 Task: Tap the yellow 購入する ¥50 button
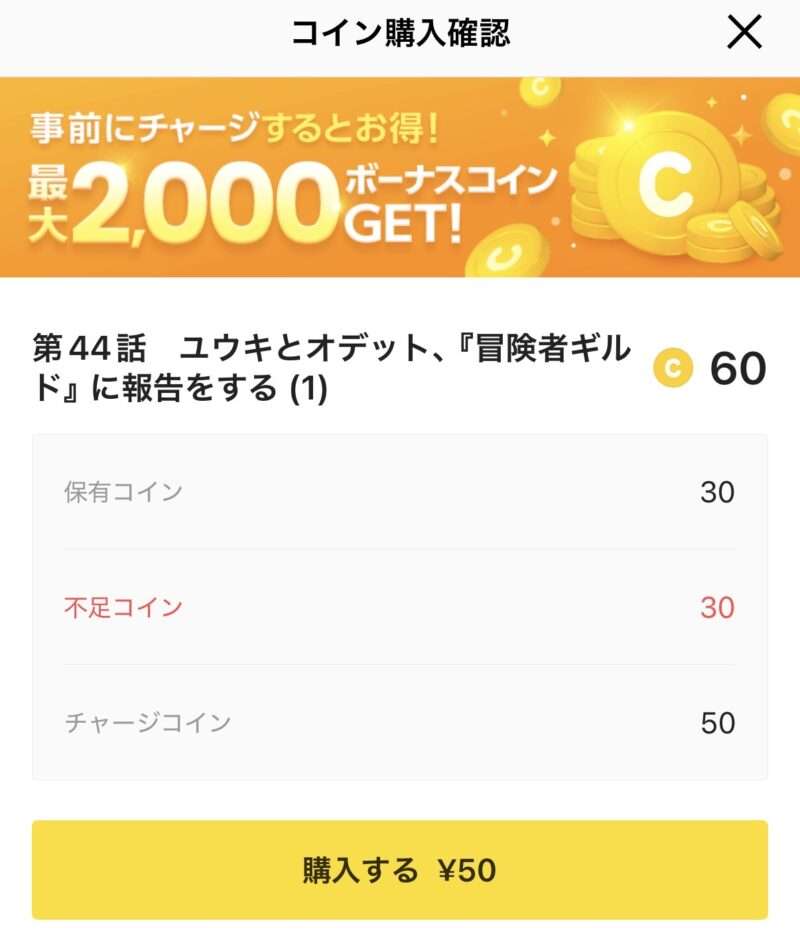point(400,870)
